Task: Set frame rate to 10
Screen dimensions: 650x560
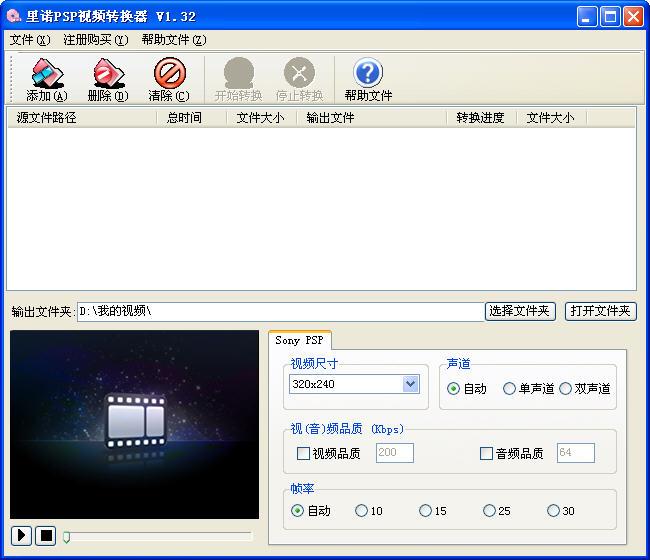Action: [x=361, y=511]
